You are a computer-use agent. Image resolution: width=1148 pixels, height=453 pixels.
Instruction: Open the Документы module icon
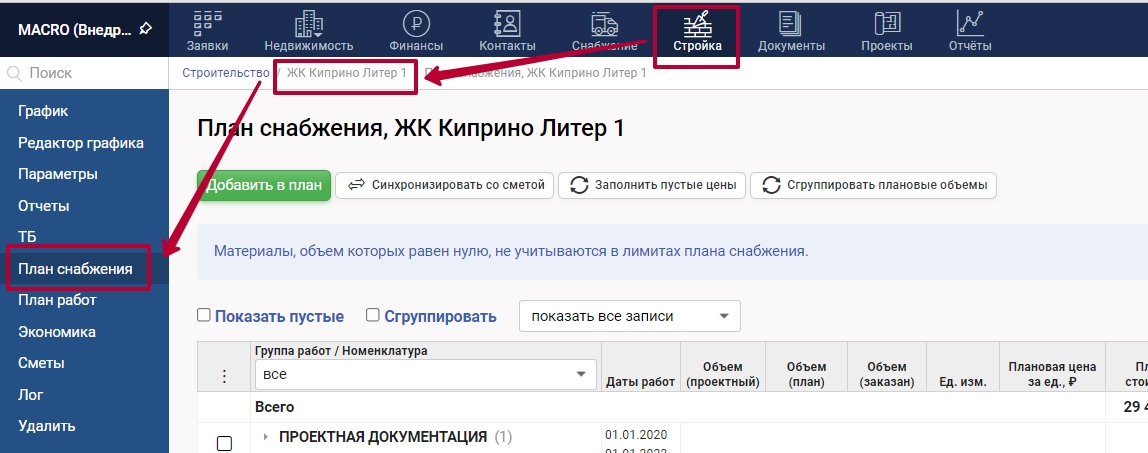(791, 24)
